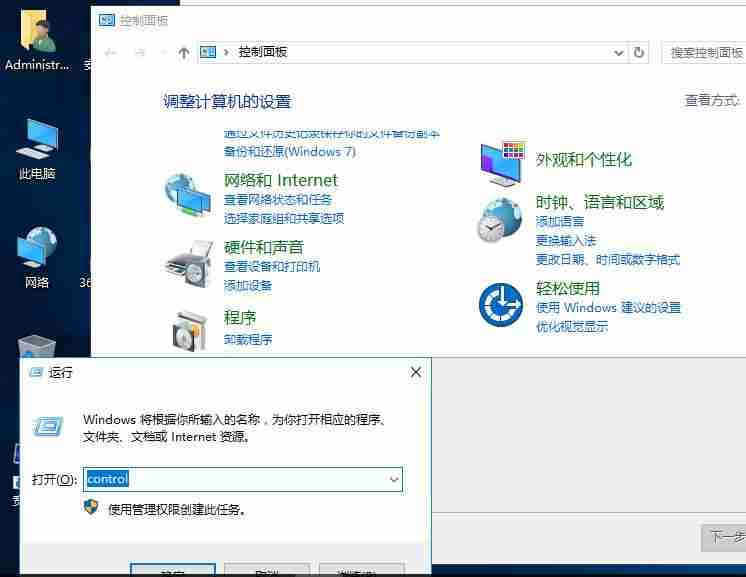Click 更改日期、时间或数字格式 link

608,260
